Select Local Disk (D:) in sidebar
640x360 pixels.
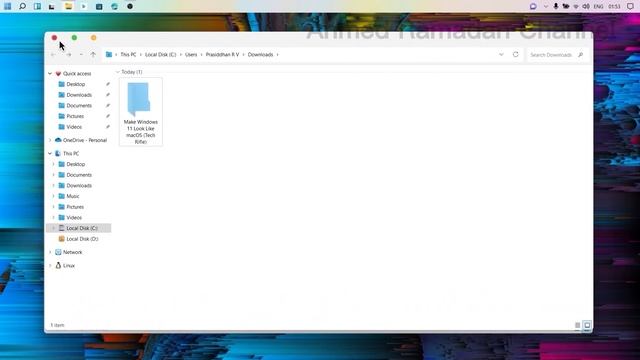point(82,239)
